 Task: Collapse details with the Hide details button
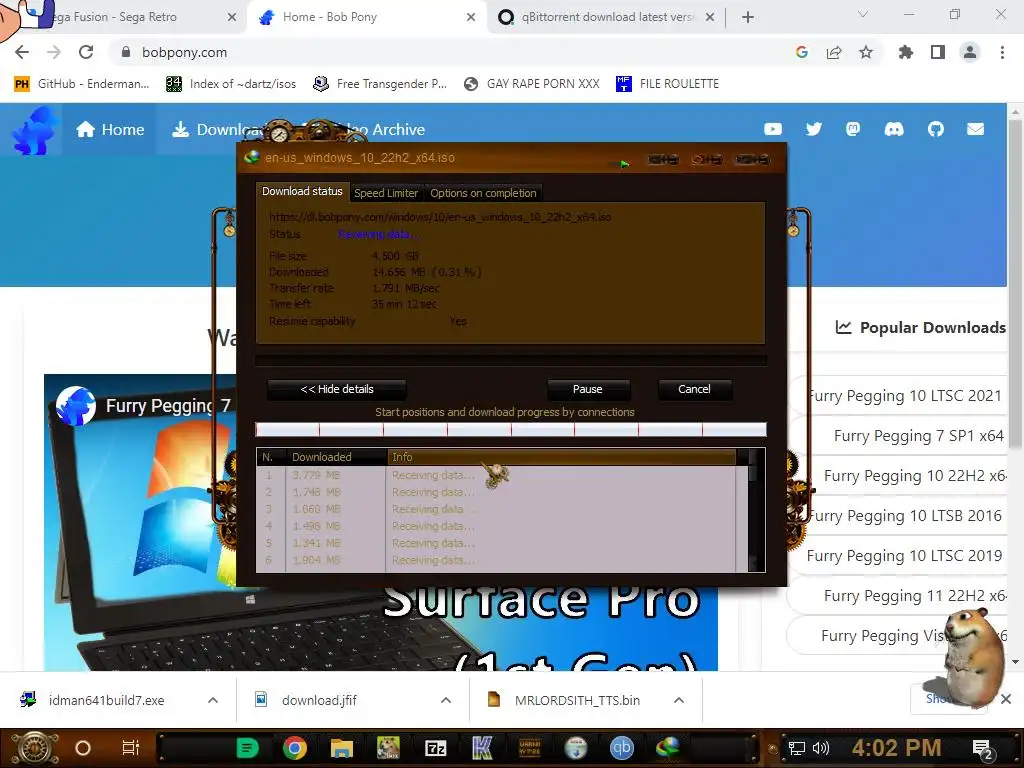(x=337, y=389)
